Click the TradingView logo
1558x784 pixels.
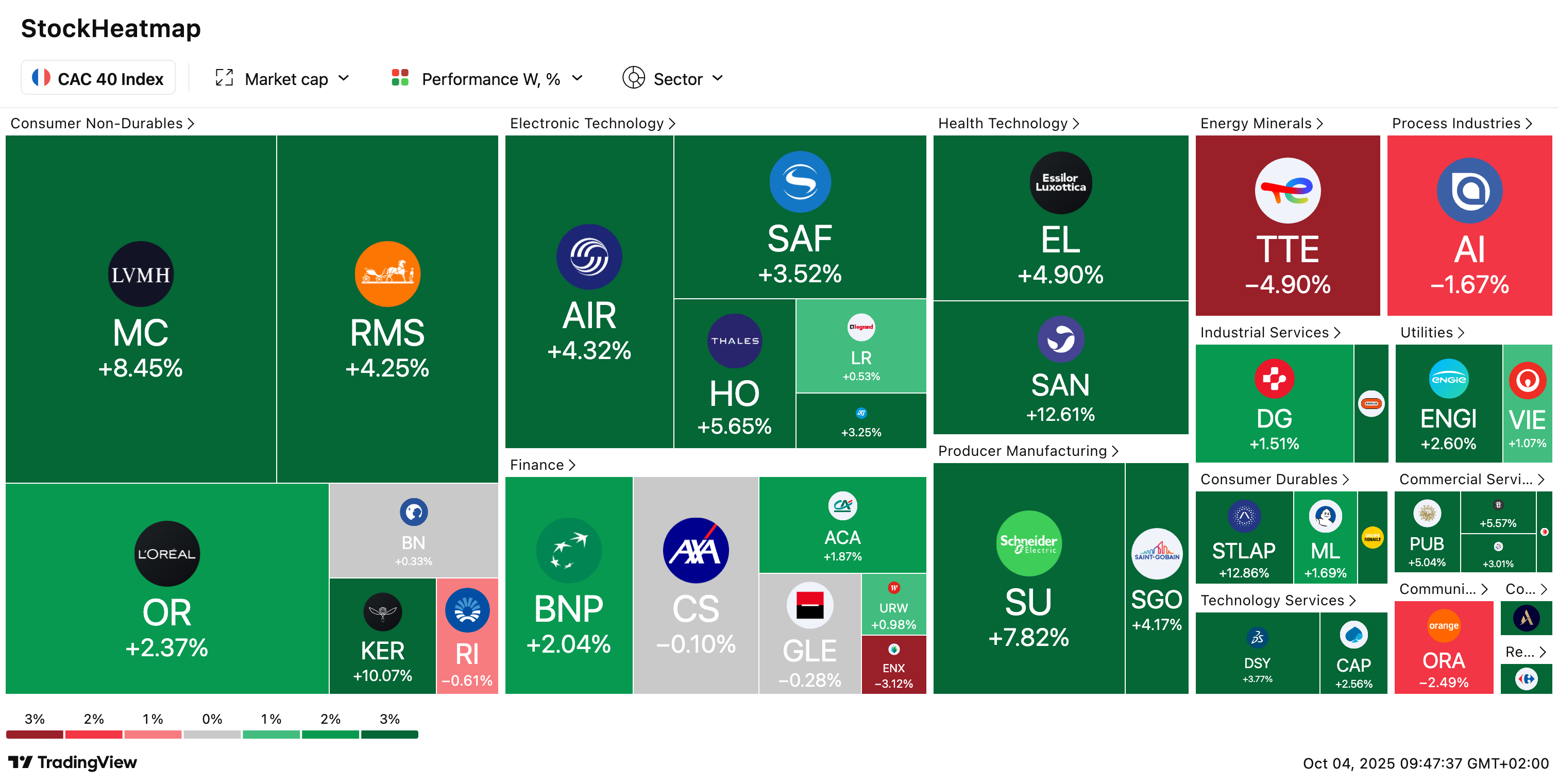pyautogui.click(x=73, y=762)
